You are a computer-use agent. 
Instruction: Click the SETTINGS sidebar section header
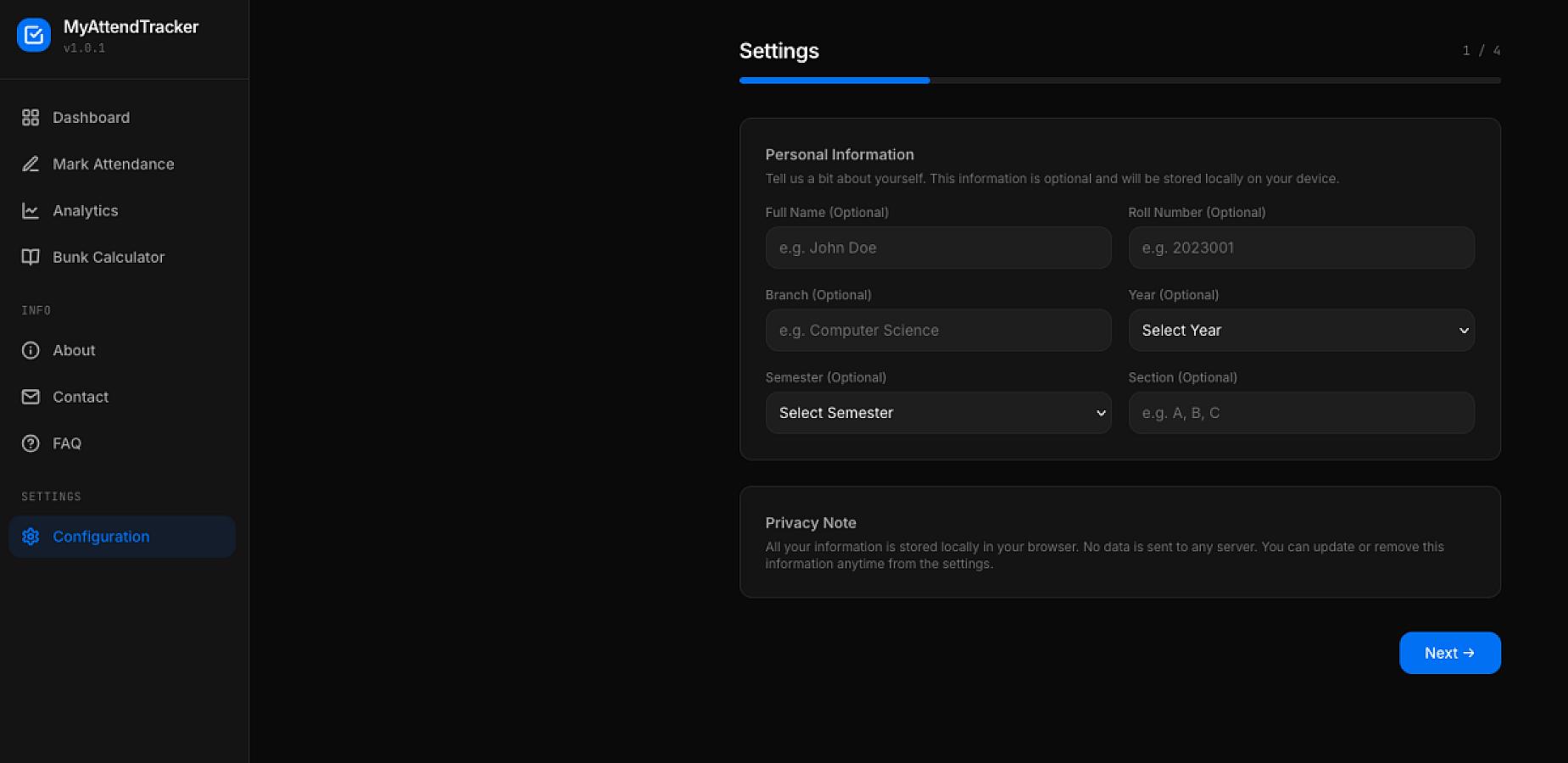pos(51,497)
